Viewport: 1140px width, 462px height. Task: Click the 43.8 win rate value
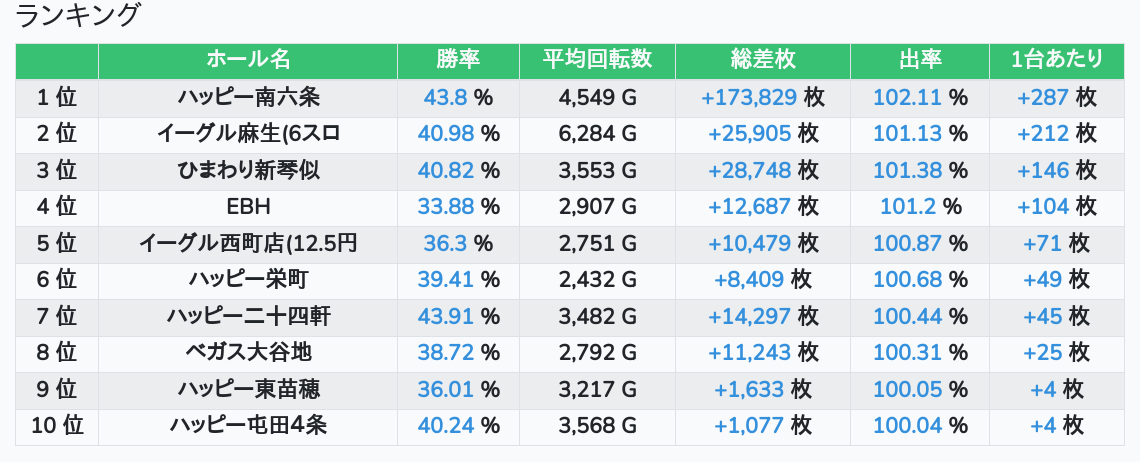pyautogui.click(x=446, y=98)
